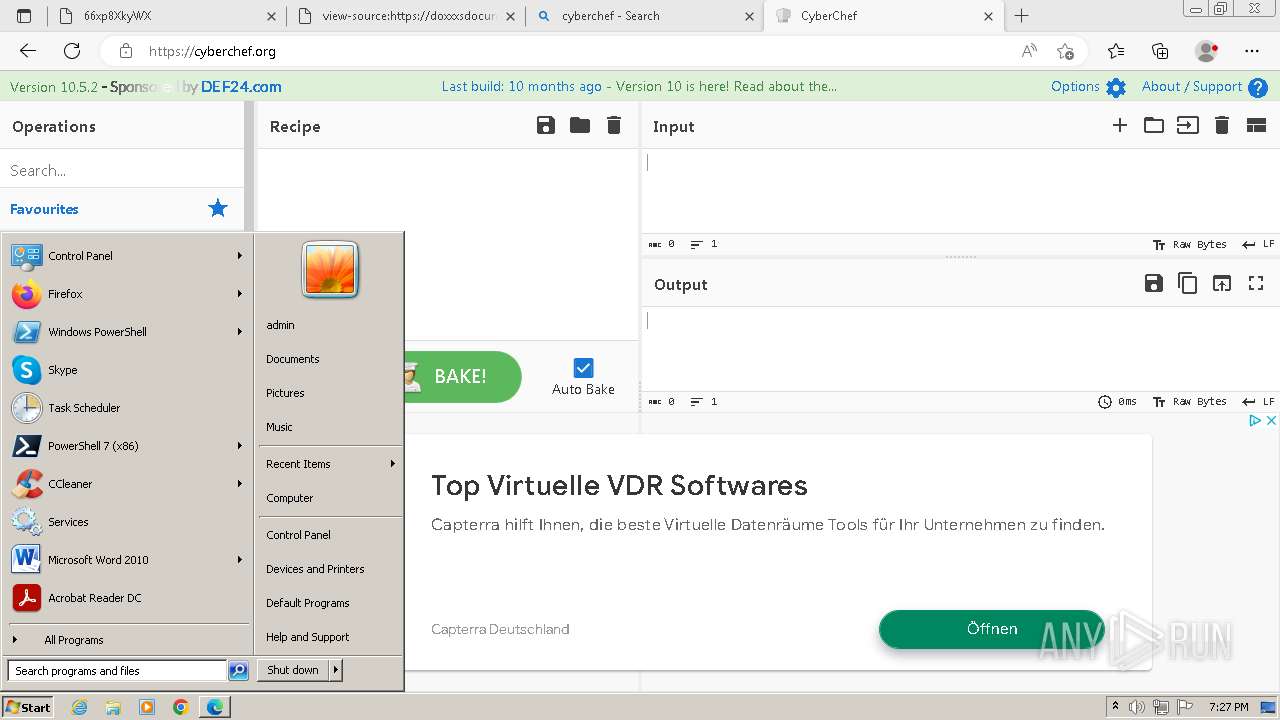This screenshot has width=1280, height=720.
Task: Click the Öffnen ad button
Action: coord(992,629)
